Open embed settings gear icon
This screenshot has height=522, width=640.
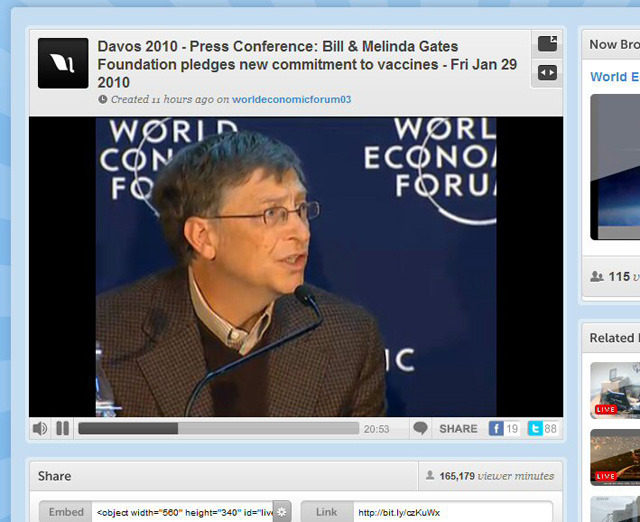pyautogui.click(x=282, y=512)
